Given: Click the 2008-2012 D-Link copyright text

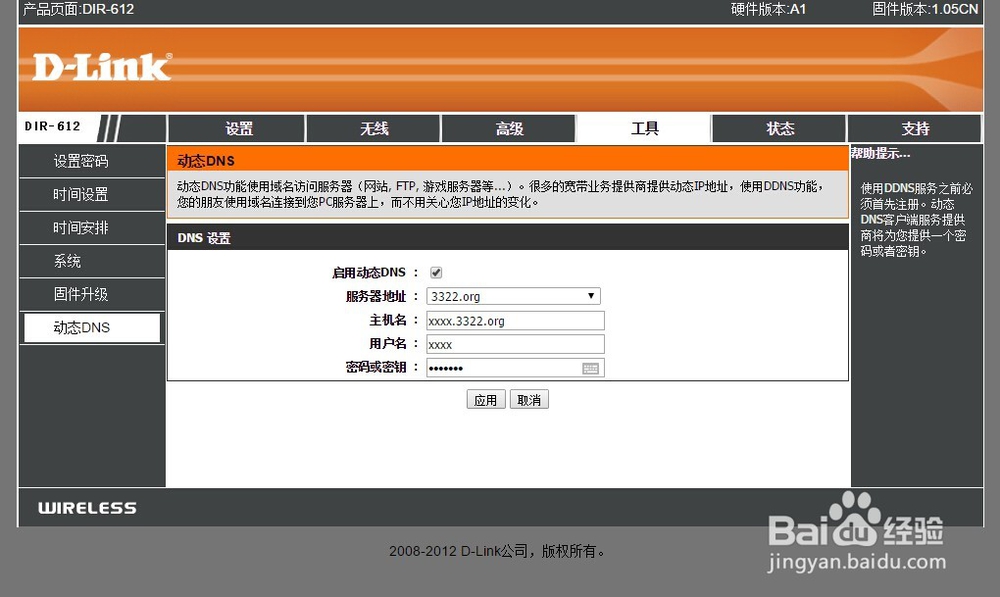Looking at the screenshot, I should click(497, 551).
